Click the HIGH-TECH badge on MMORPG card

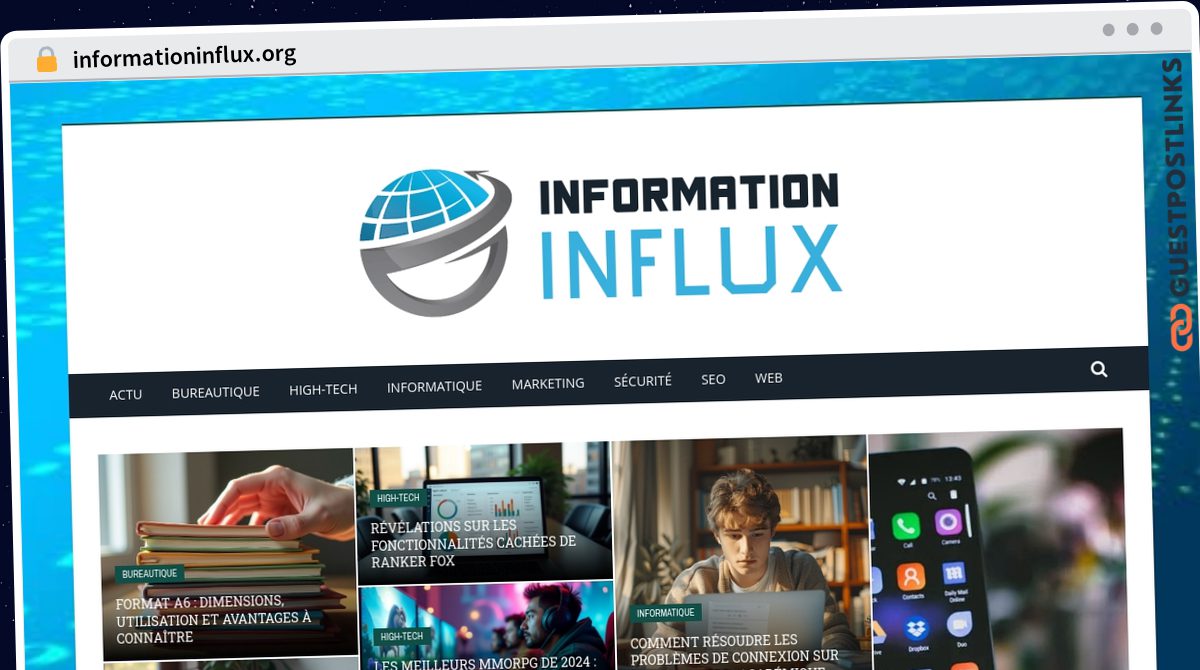pyautogui.click(x=402, y=636)
